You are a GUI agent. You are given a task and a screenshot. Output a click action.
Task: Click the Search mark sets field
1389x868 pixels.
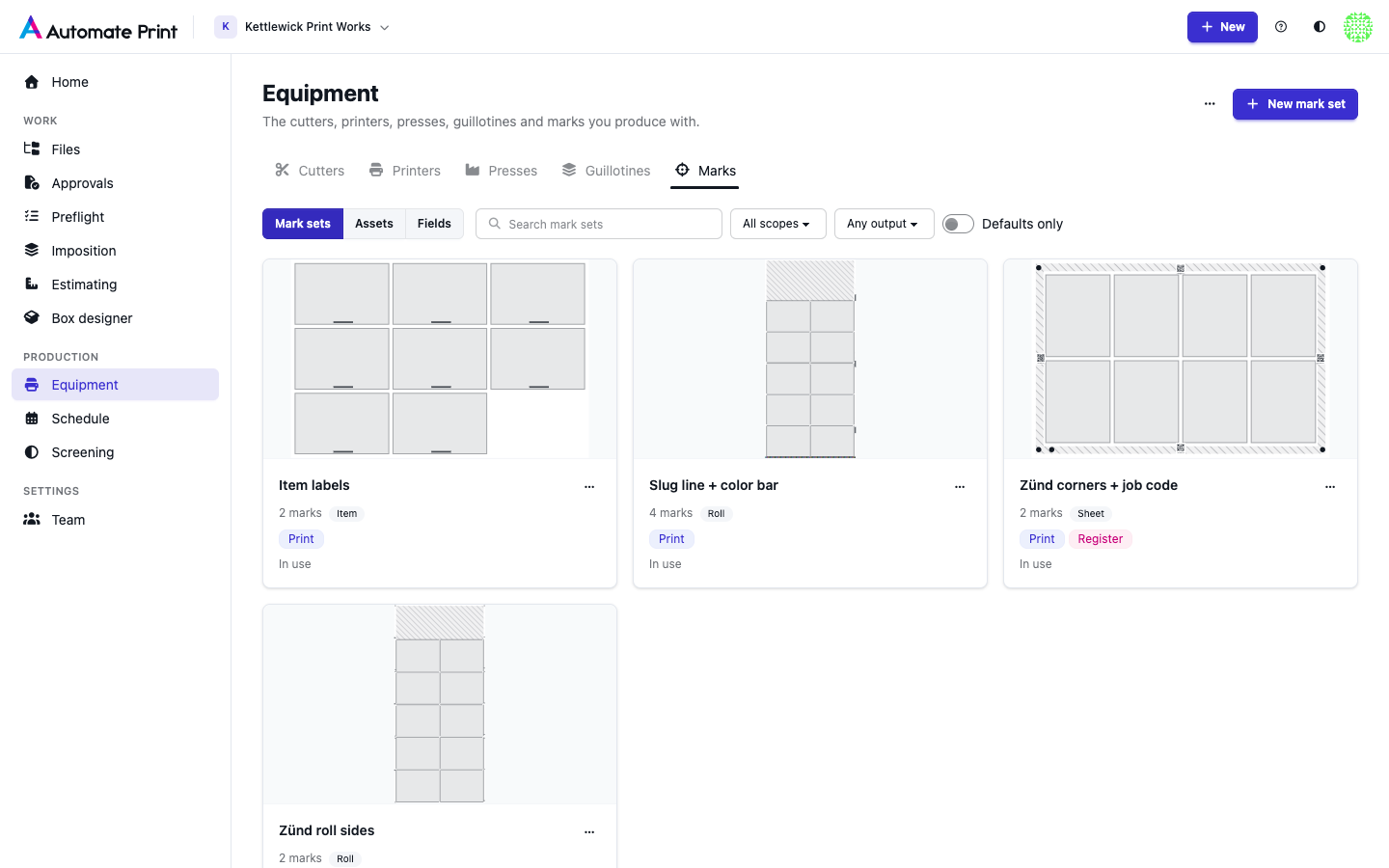(599, 224)
